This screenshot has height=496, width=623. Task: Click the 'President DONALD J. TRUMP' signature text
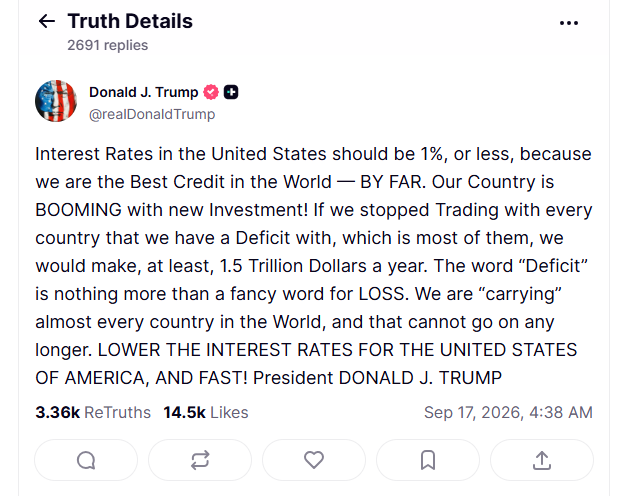377,378
